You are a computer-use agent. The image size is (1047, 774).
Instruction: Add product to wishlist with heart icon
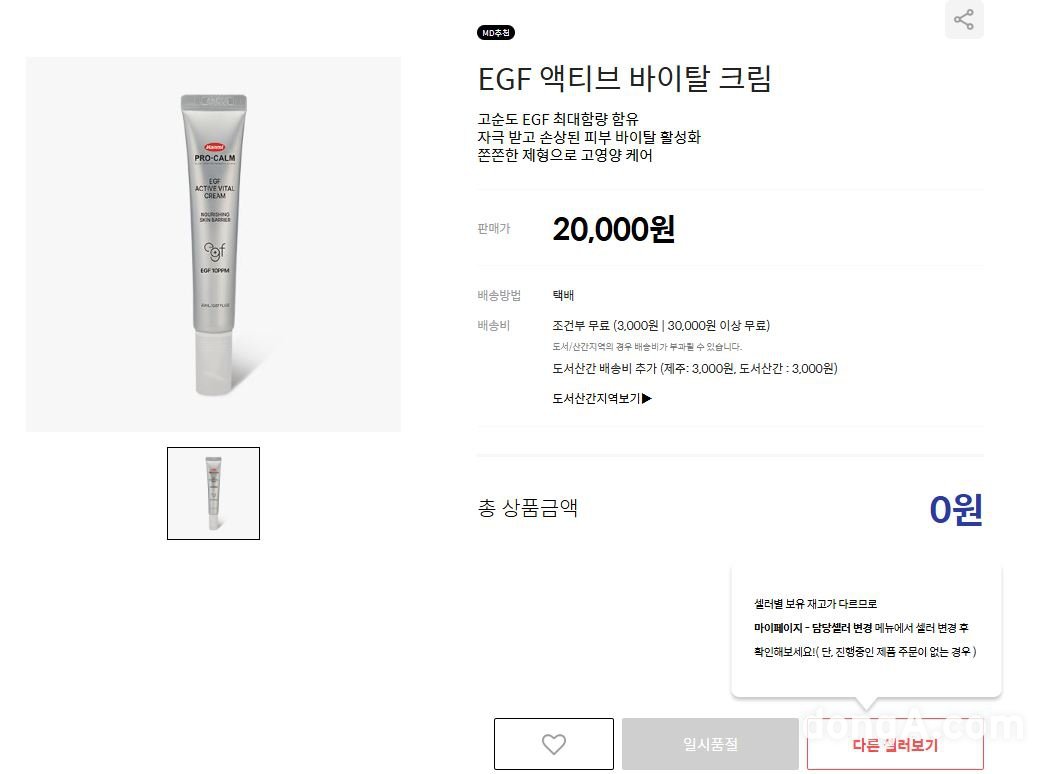pos(554,744)
